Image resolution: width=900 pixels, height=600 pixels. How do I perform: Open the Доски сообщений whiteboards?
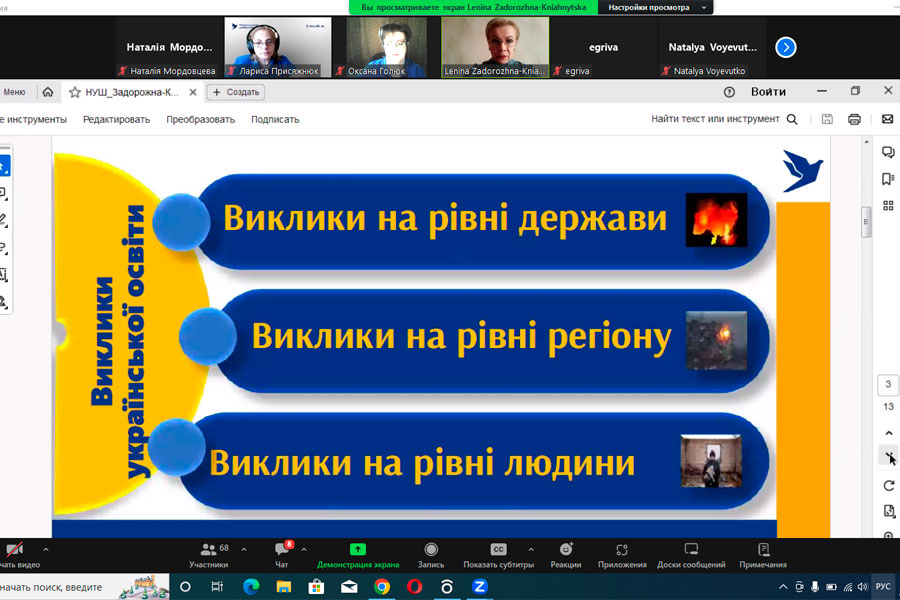click(x=691, y=551)
